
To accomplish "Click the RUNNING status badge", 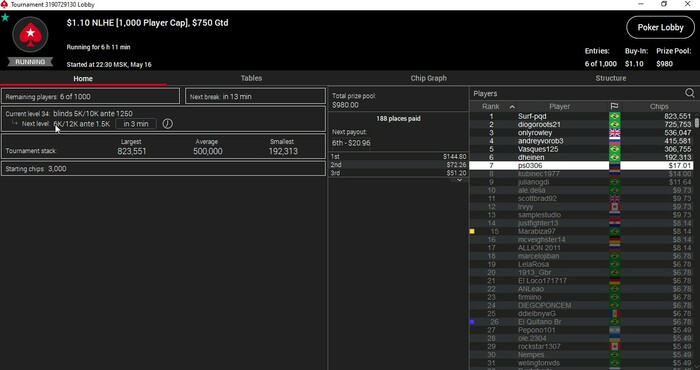I will (30, 62).
